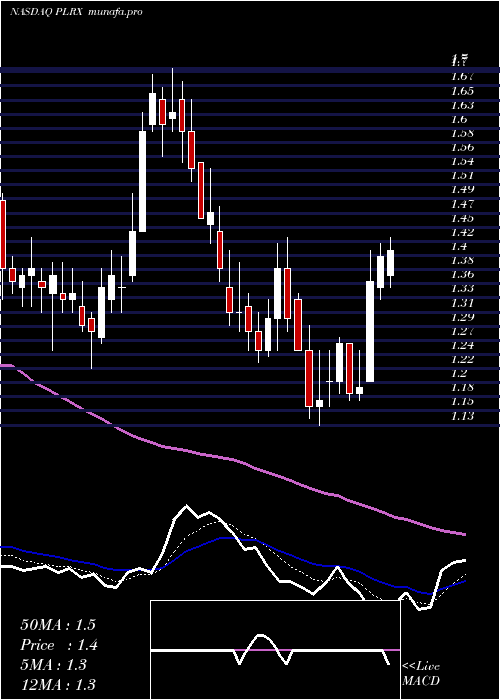Click the 1.13 price axis label
Screen dimensions: 500x700
tap(462, 417)
